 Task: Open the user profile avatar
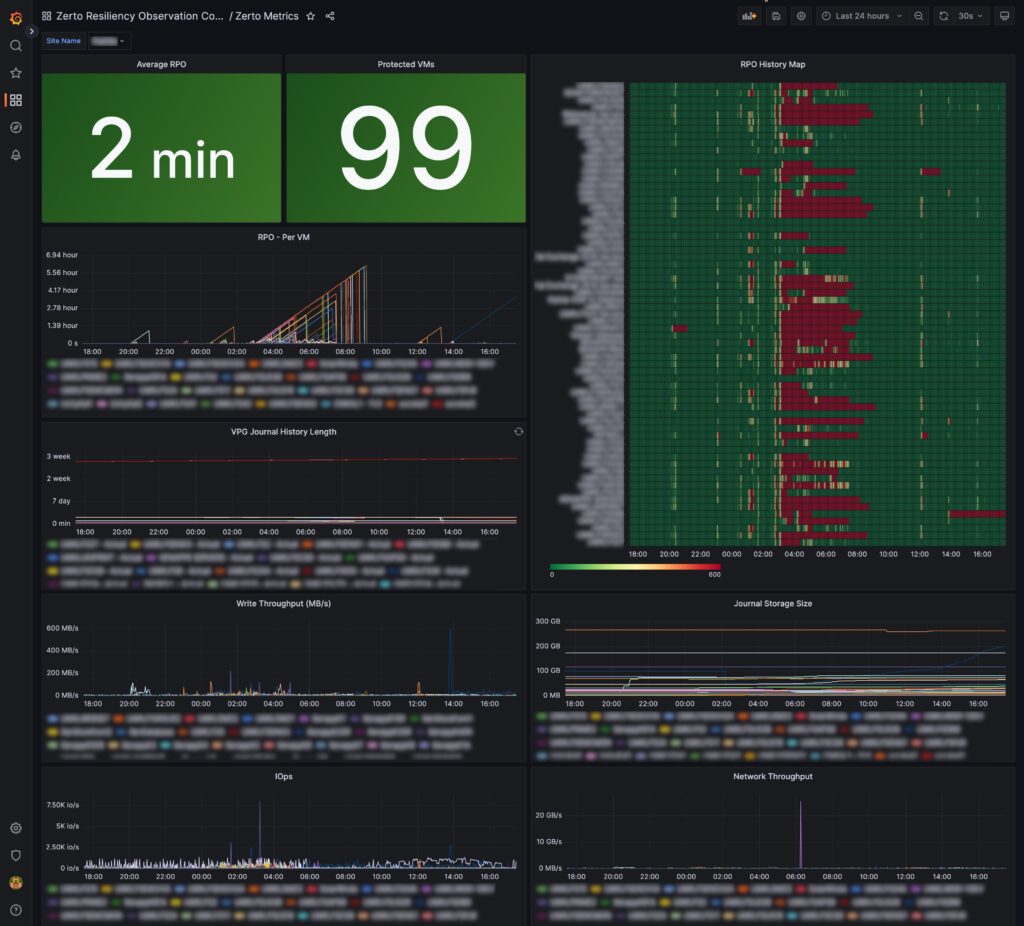[16, 883]
